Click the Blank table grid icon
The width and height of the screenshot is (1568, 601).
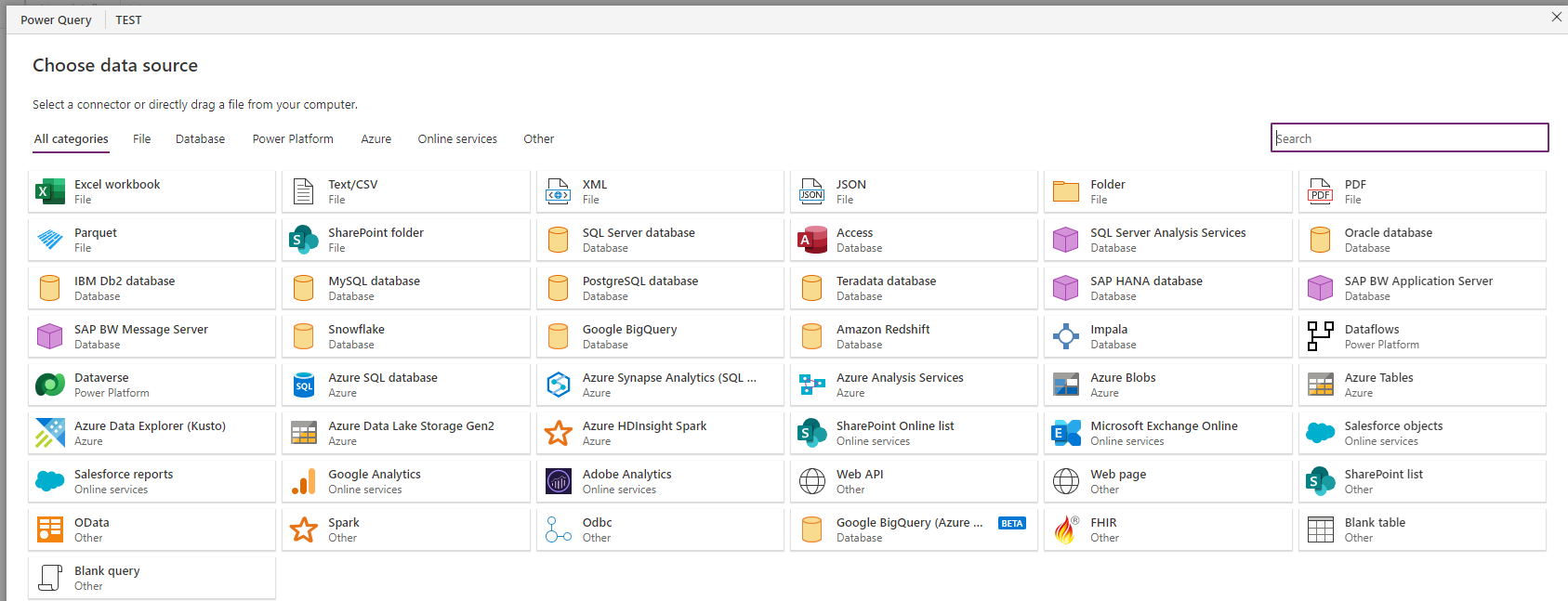coord(1320,529)
